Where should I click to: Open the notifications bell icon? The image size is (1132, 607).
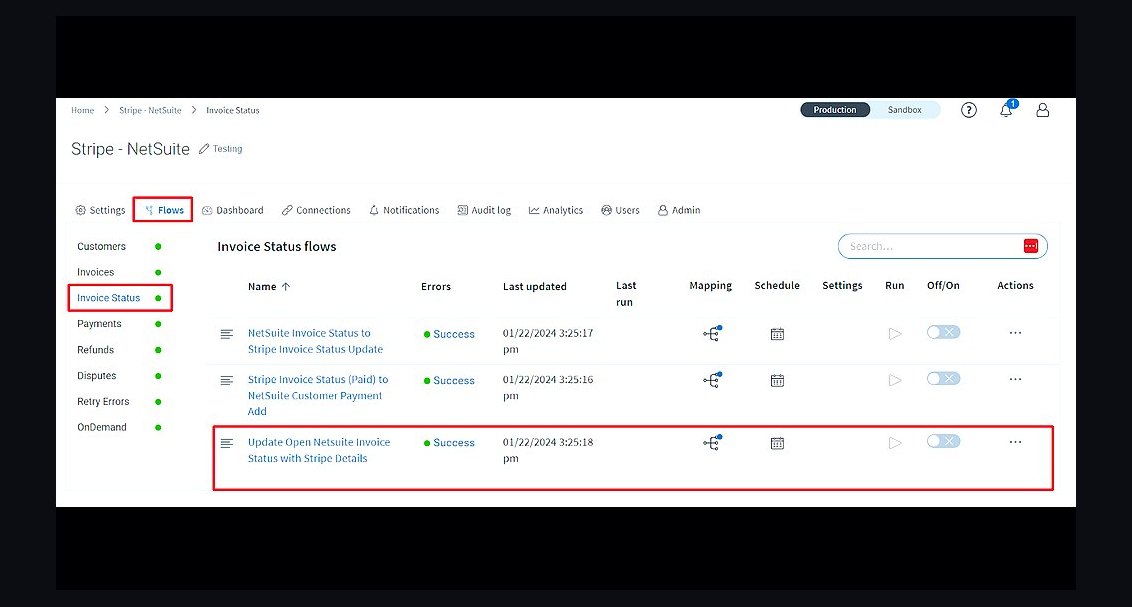pos(1006,110)
